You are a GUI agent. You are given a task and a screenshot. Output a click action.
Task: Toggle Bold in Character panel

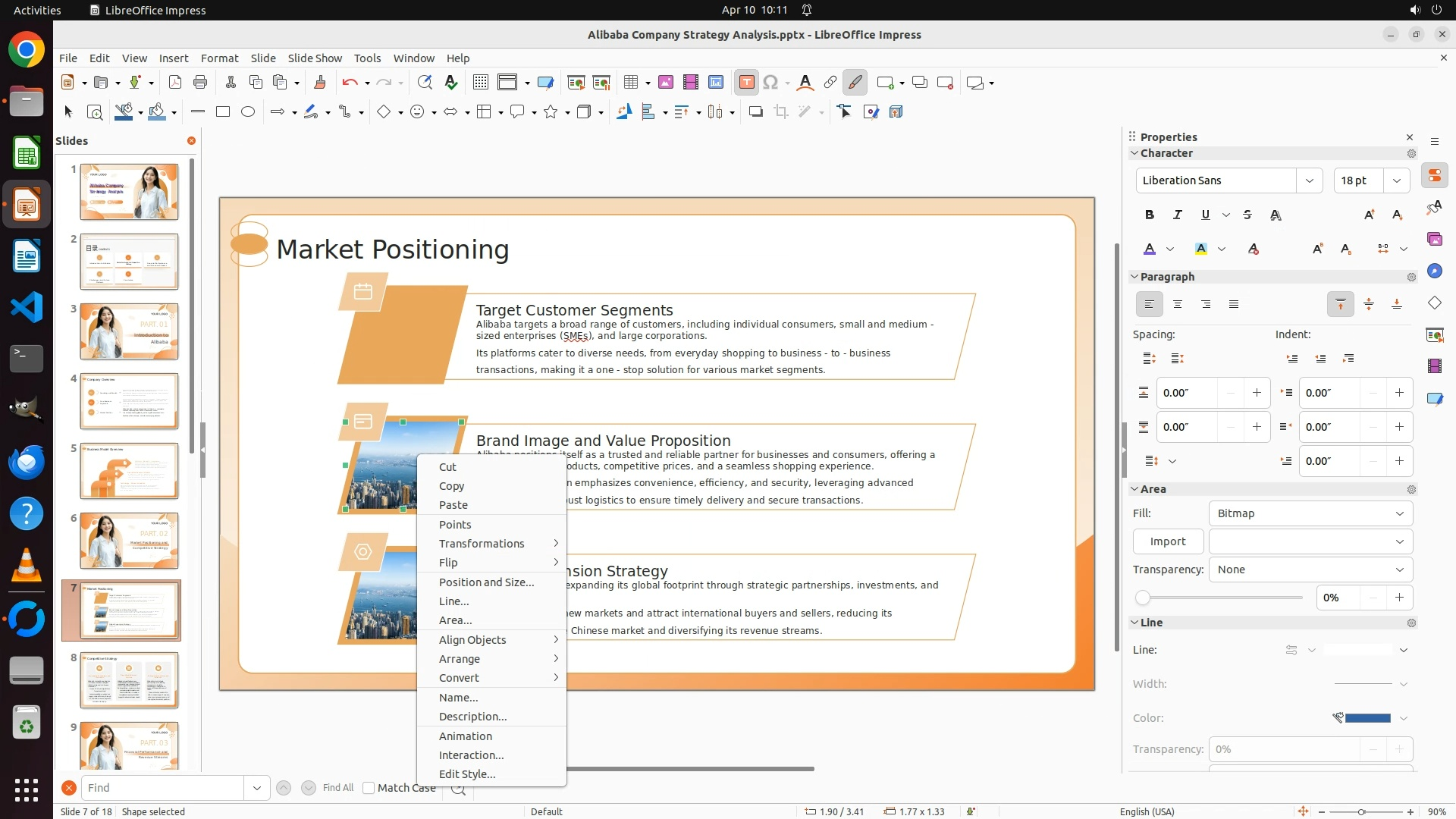(1150, 215)
